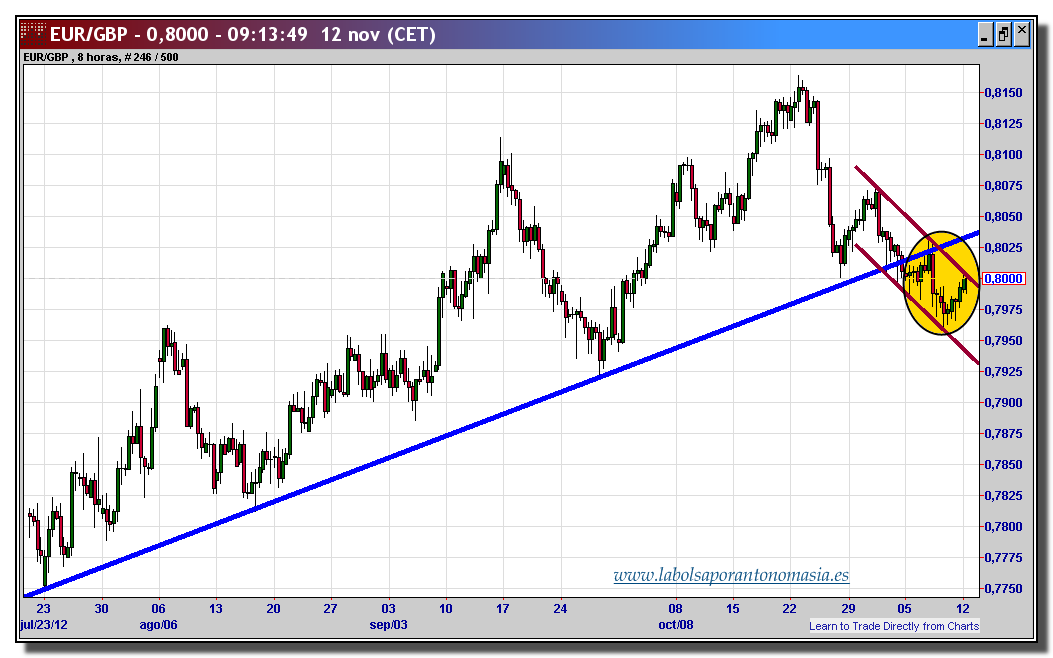Click the oct/08 date marker
Image resolution: width=1053 pixels, height=658 pixels.
click(675, 624)
